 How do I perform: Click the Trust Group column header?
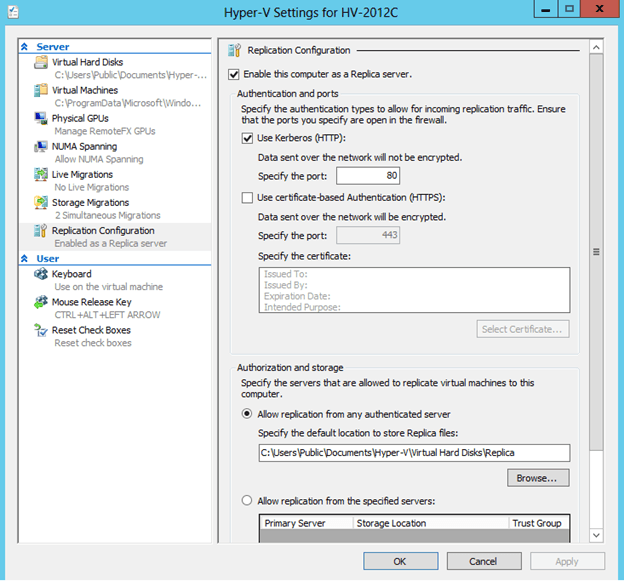pyautogui.click(x=539, y=523)
